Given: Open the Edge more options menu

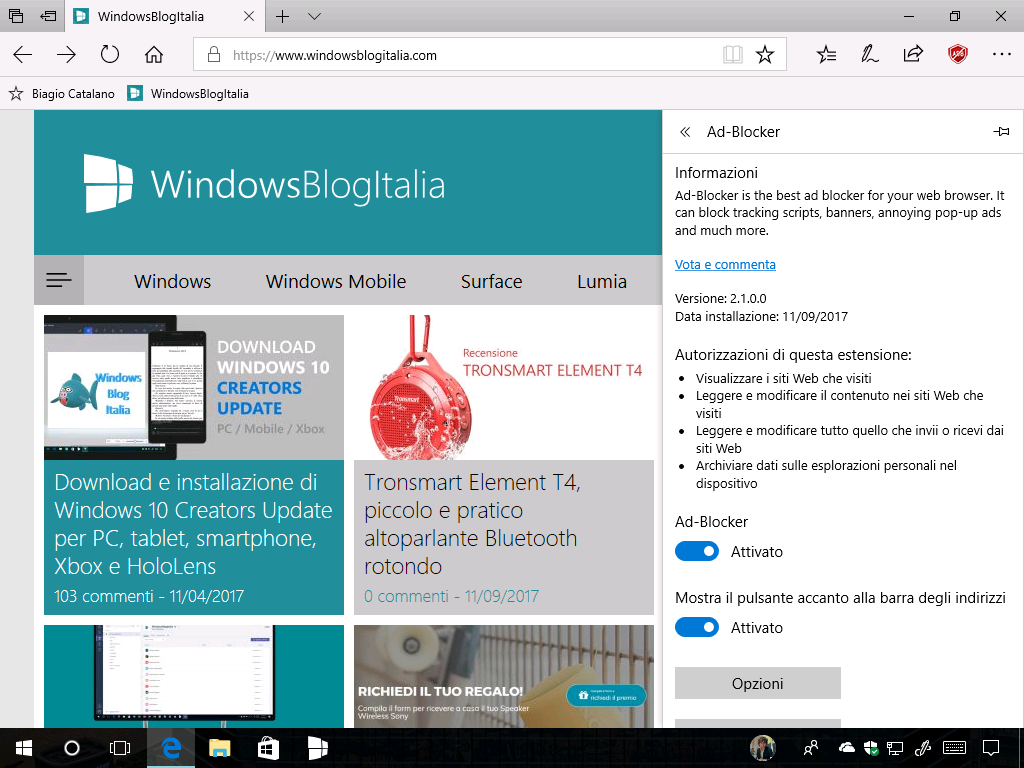Looking at the screenshot, I should (x=1001, y=54).
